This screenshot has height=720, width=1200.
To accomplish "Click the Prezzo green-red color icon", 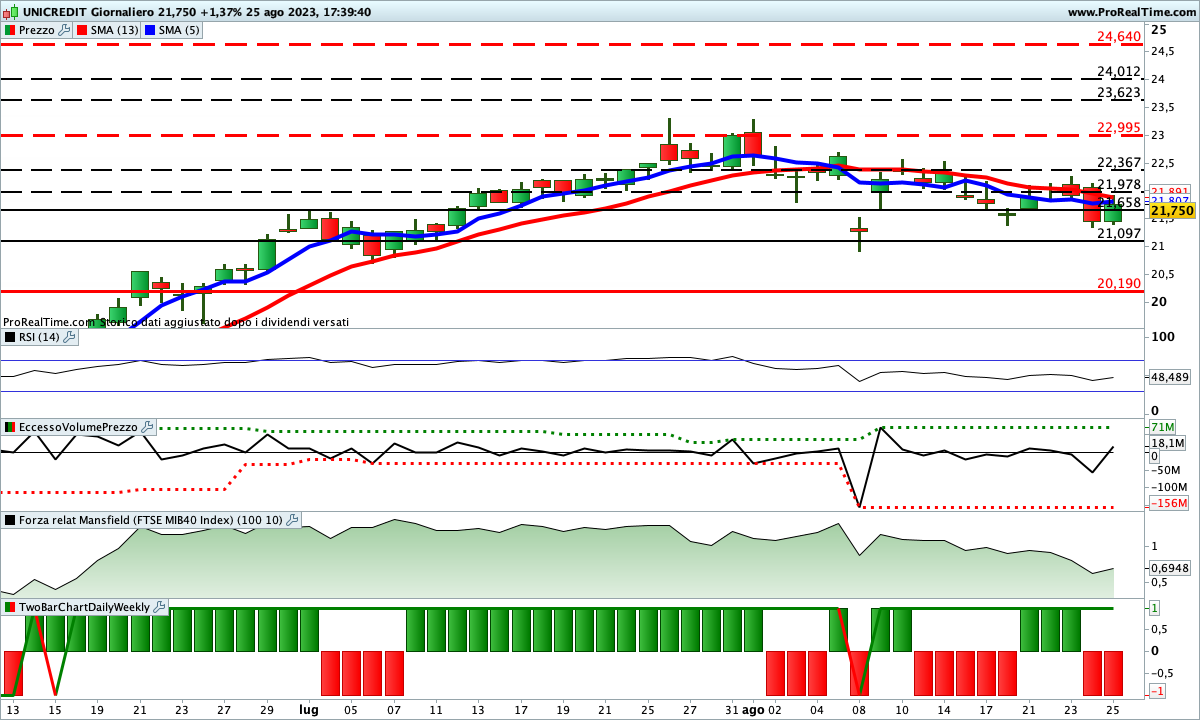I will click(x=10, y=30).
